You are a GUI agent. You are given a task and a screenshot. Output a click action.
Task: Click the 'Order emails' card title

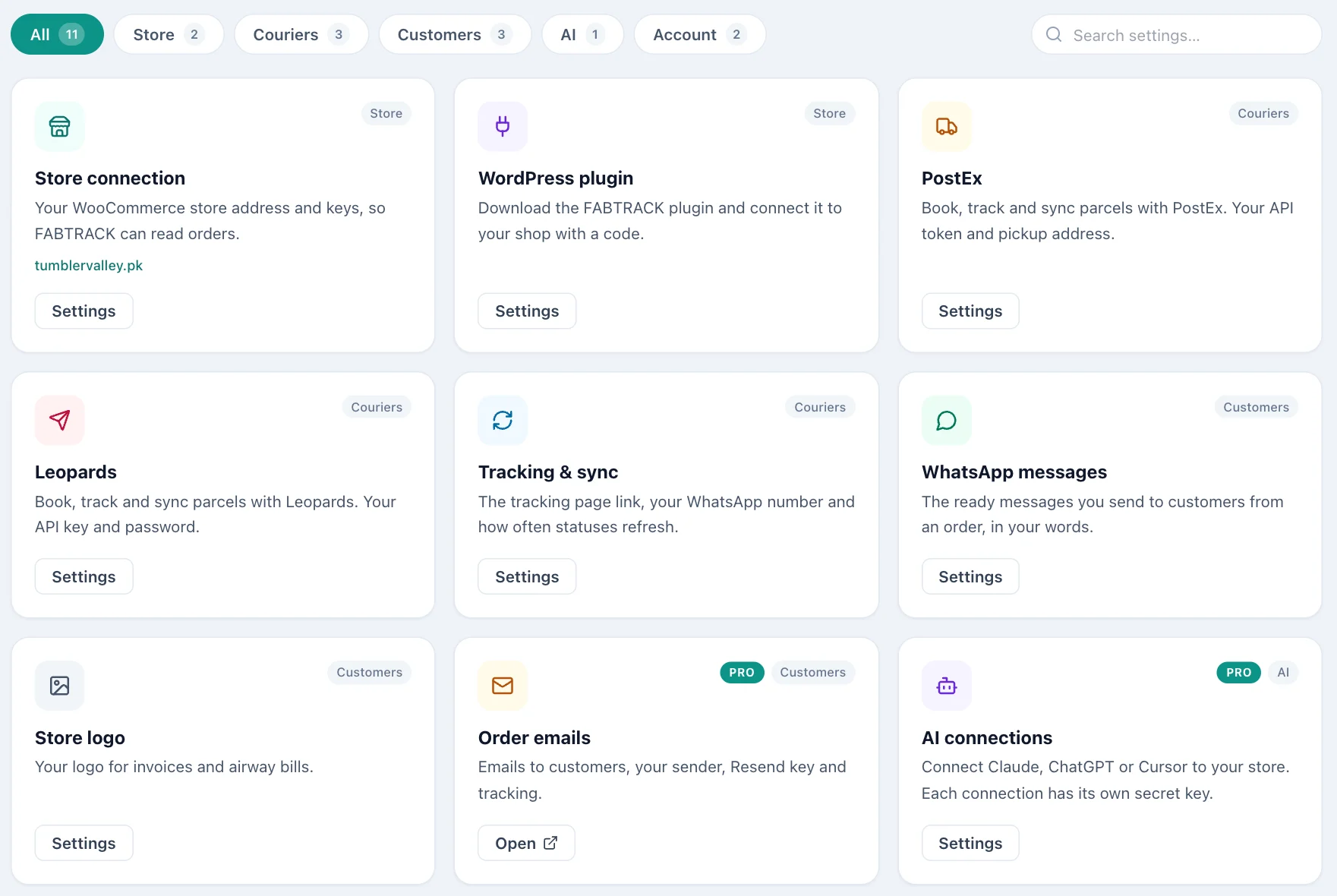pos(534,738)
